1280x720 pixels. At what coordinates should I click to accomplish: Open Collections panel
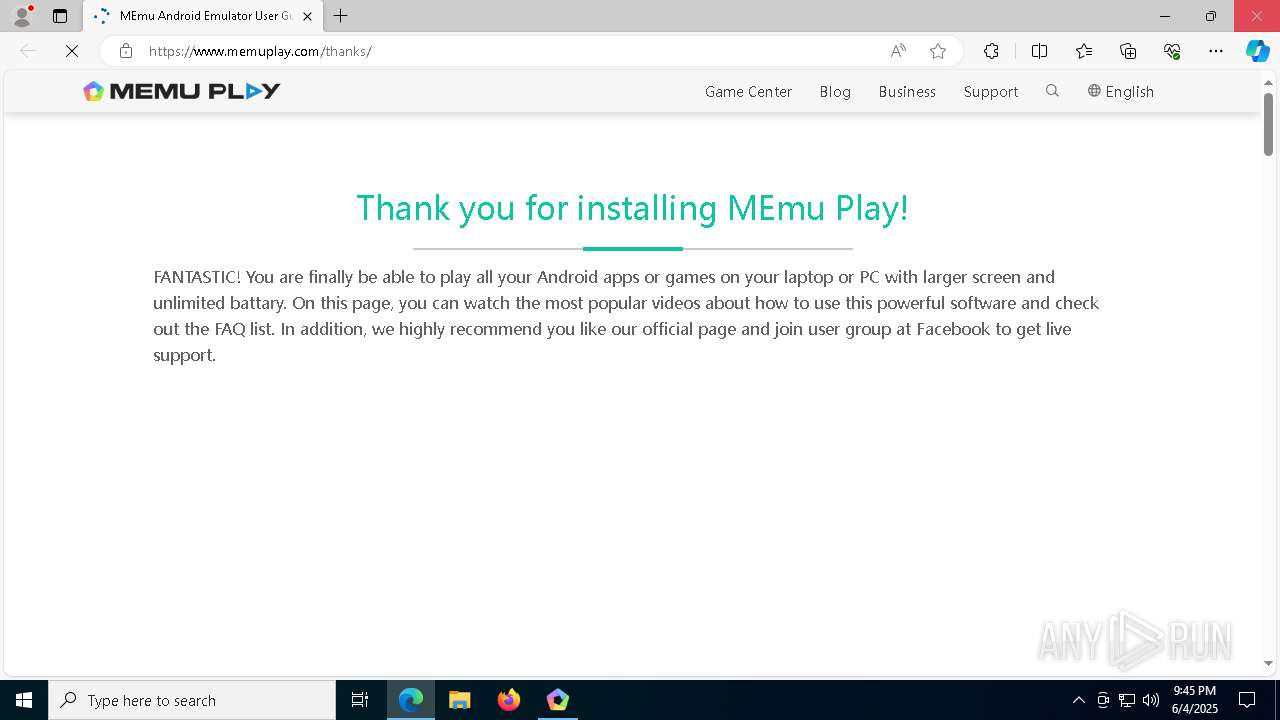click(1128, 51)
